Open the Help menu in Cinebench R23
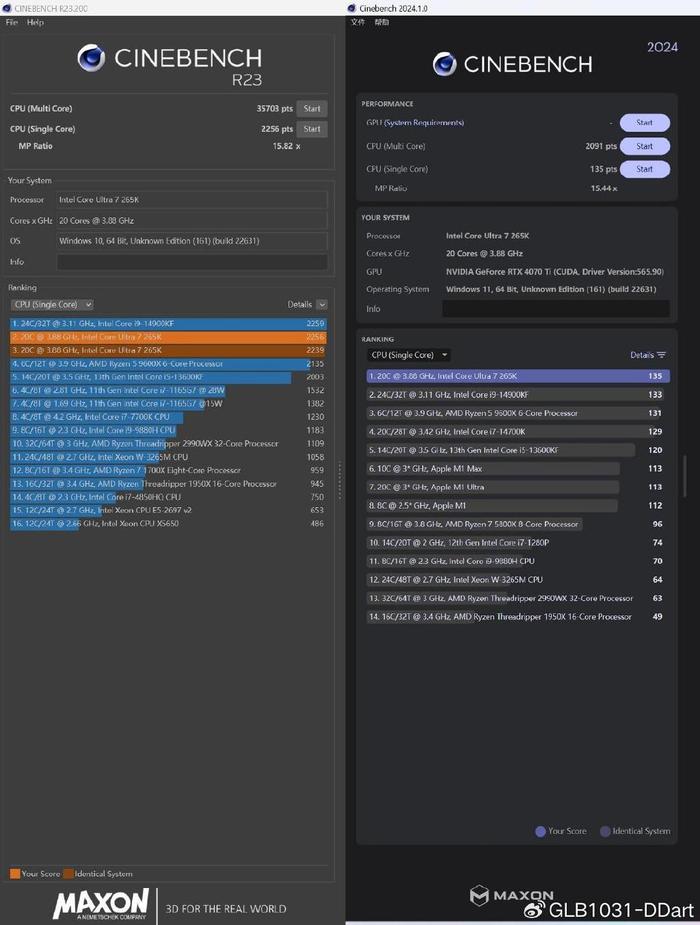Viewport: 700px width, 925px height. (35, 22)
